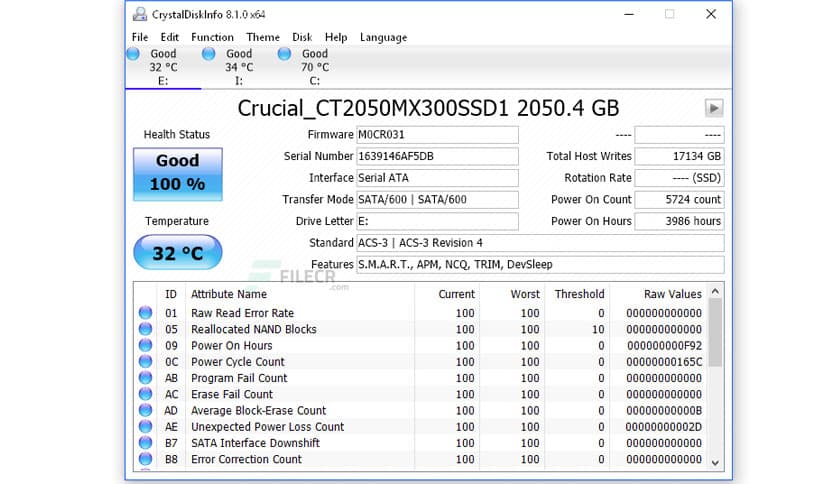Select the Raw Read Error Rate attribute name
836x484 pixels.
pyautogui.click(x=243, y=313)
